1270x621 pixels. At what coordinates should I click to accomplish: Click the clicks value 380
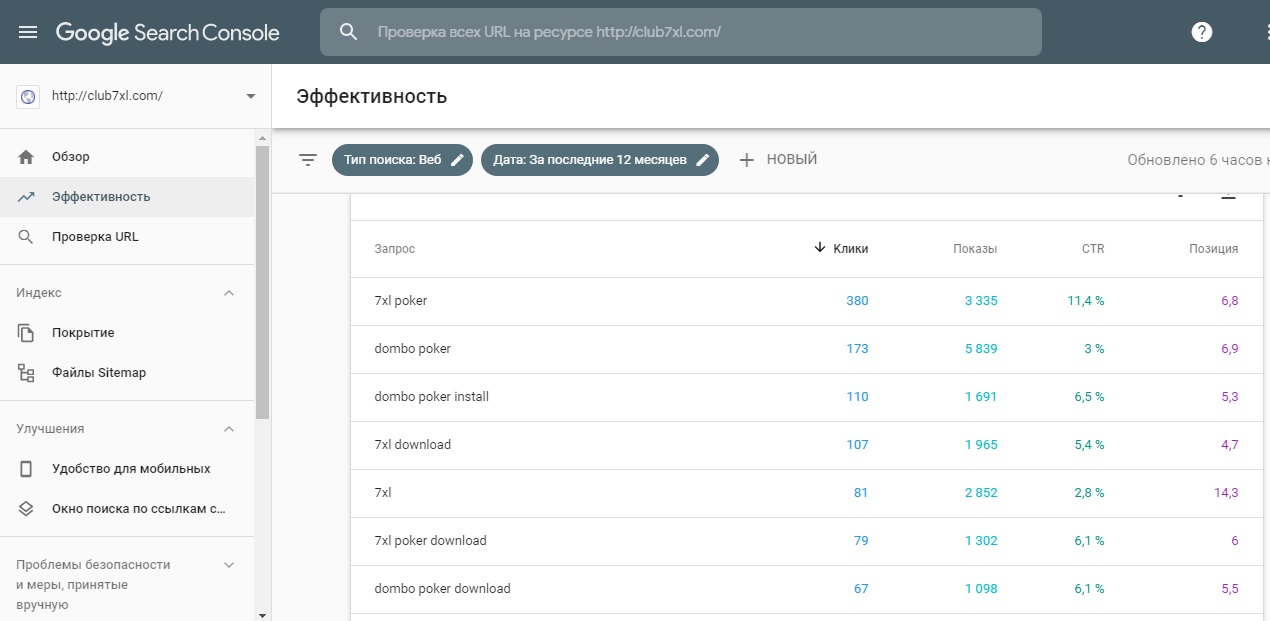click(x=857, y=301)
